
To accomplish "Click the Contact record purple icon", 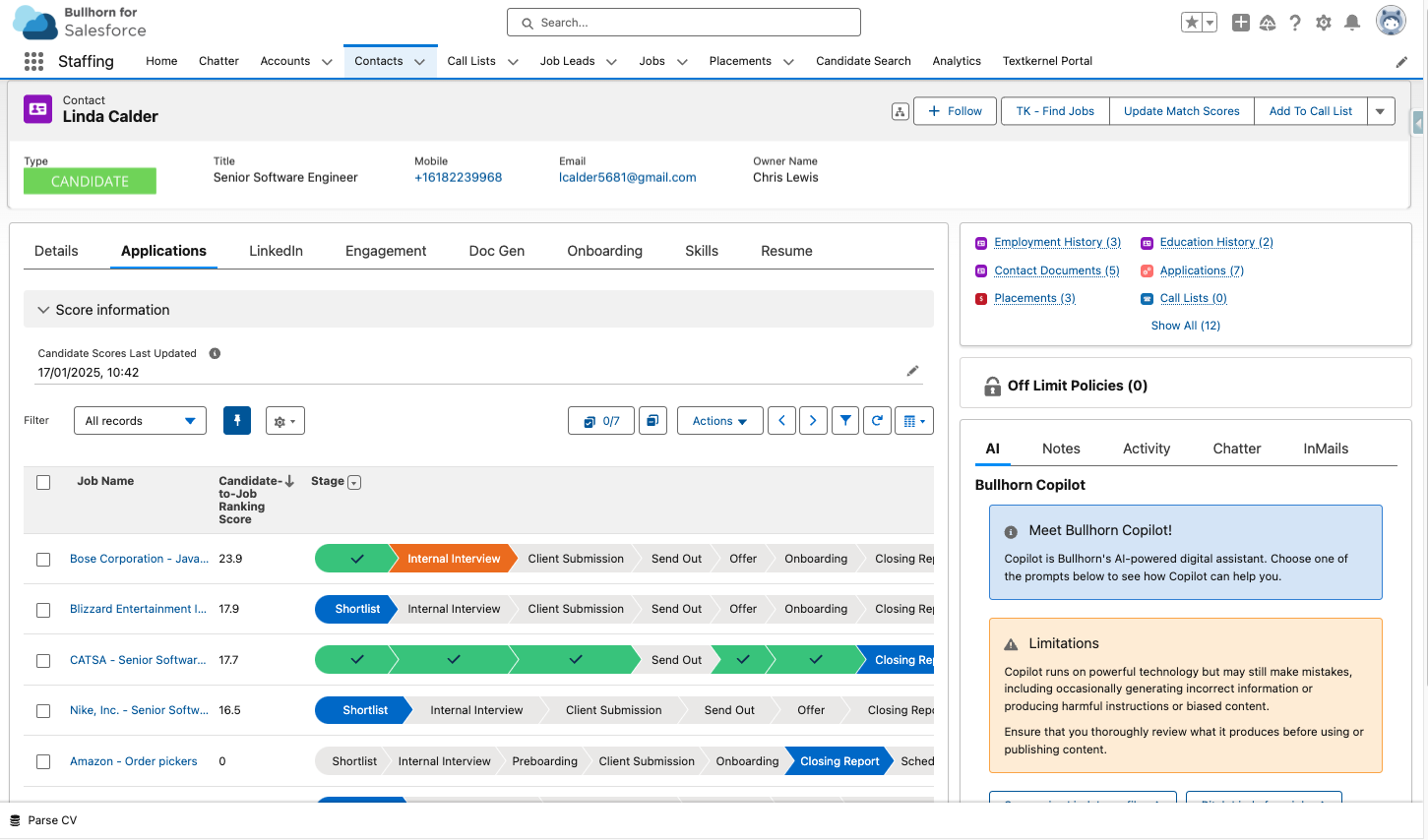I will point(37,108).
